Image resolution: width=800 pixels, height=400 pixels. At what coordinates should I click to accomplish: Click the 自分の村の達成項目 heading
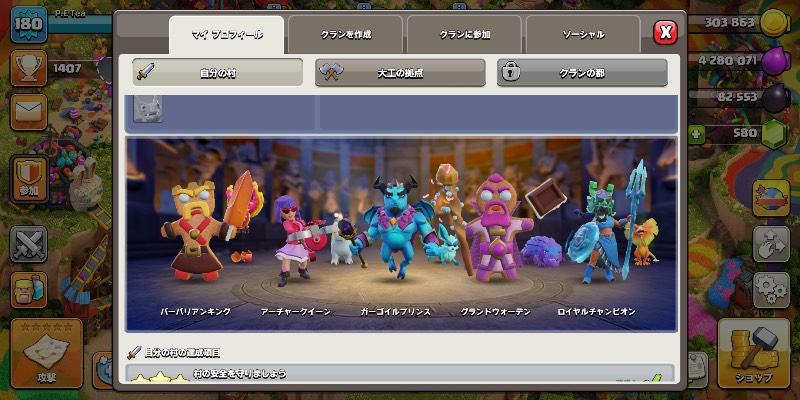coord(182,353)
